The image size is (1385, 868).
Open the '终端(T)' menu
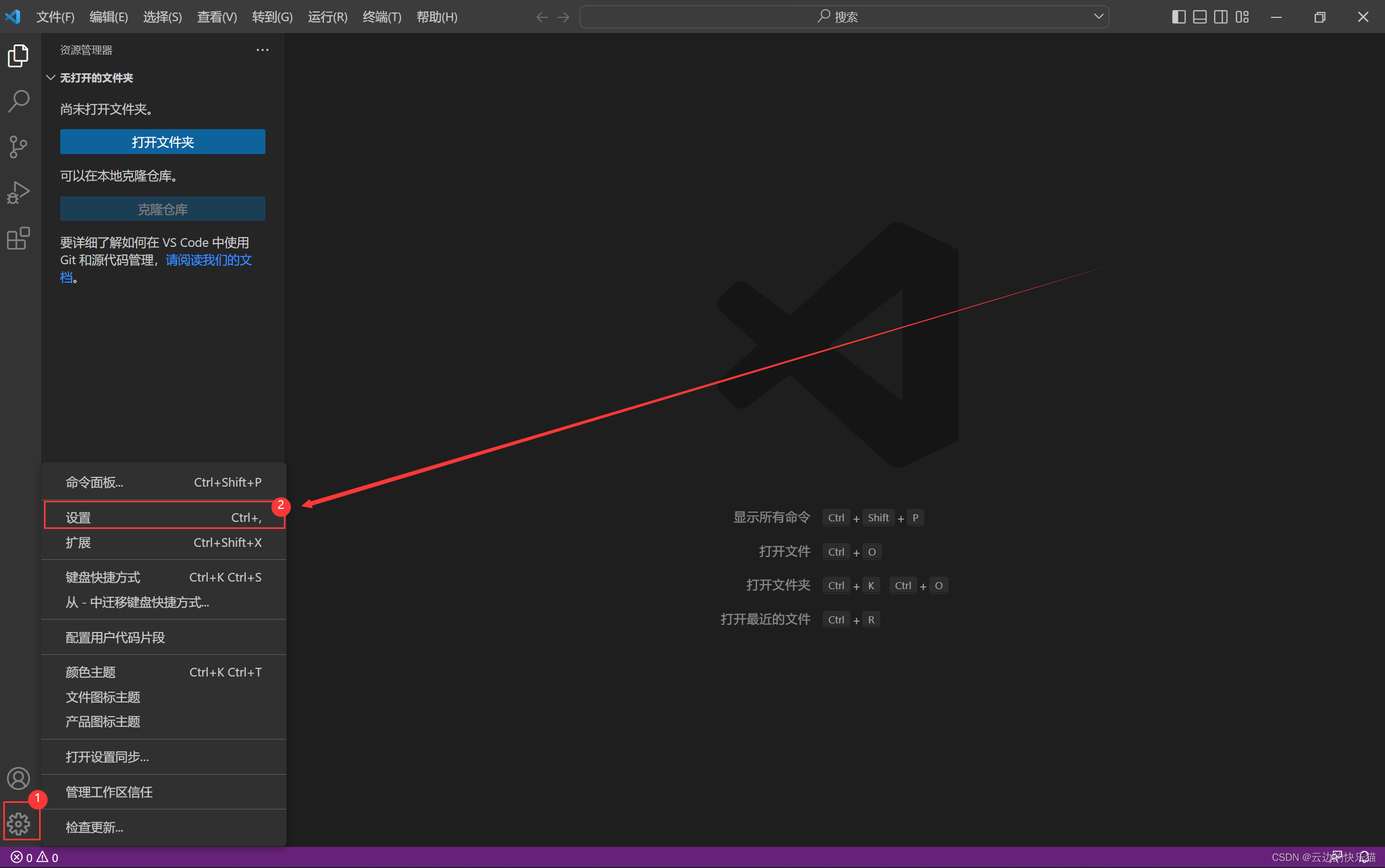[x=382, y=17]
